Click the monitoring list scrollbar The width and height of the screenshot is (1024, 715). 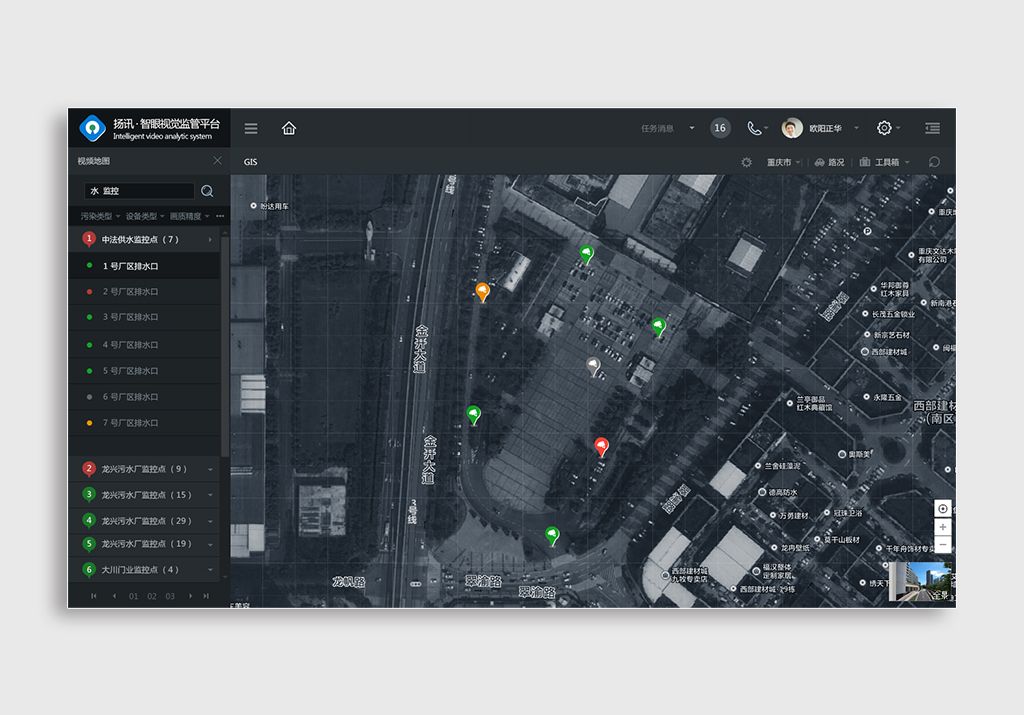click(225, 345)
